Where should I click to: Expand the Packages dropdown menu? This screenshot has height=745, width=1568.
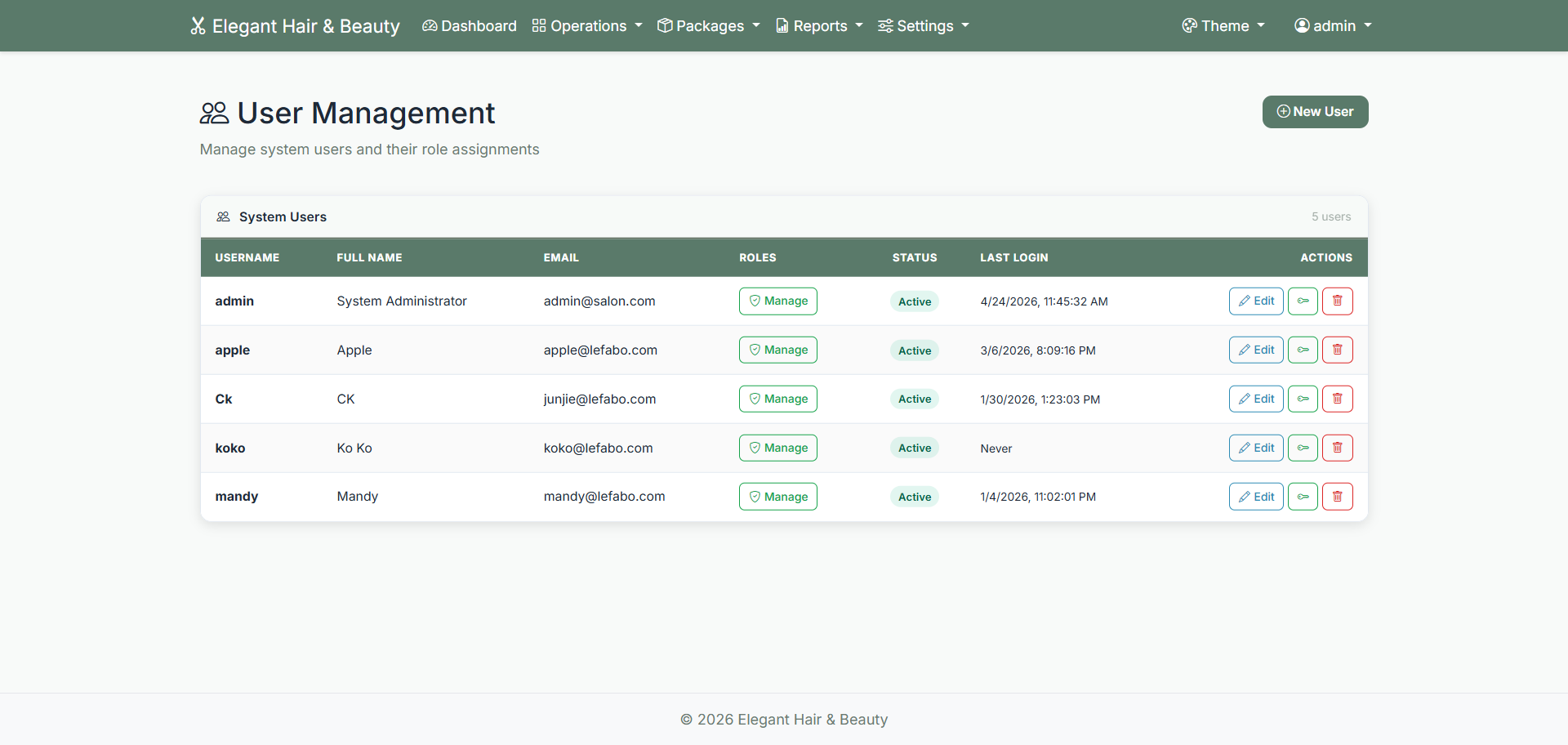[709, 26]
